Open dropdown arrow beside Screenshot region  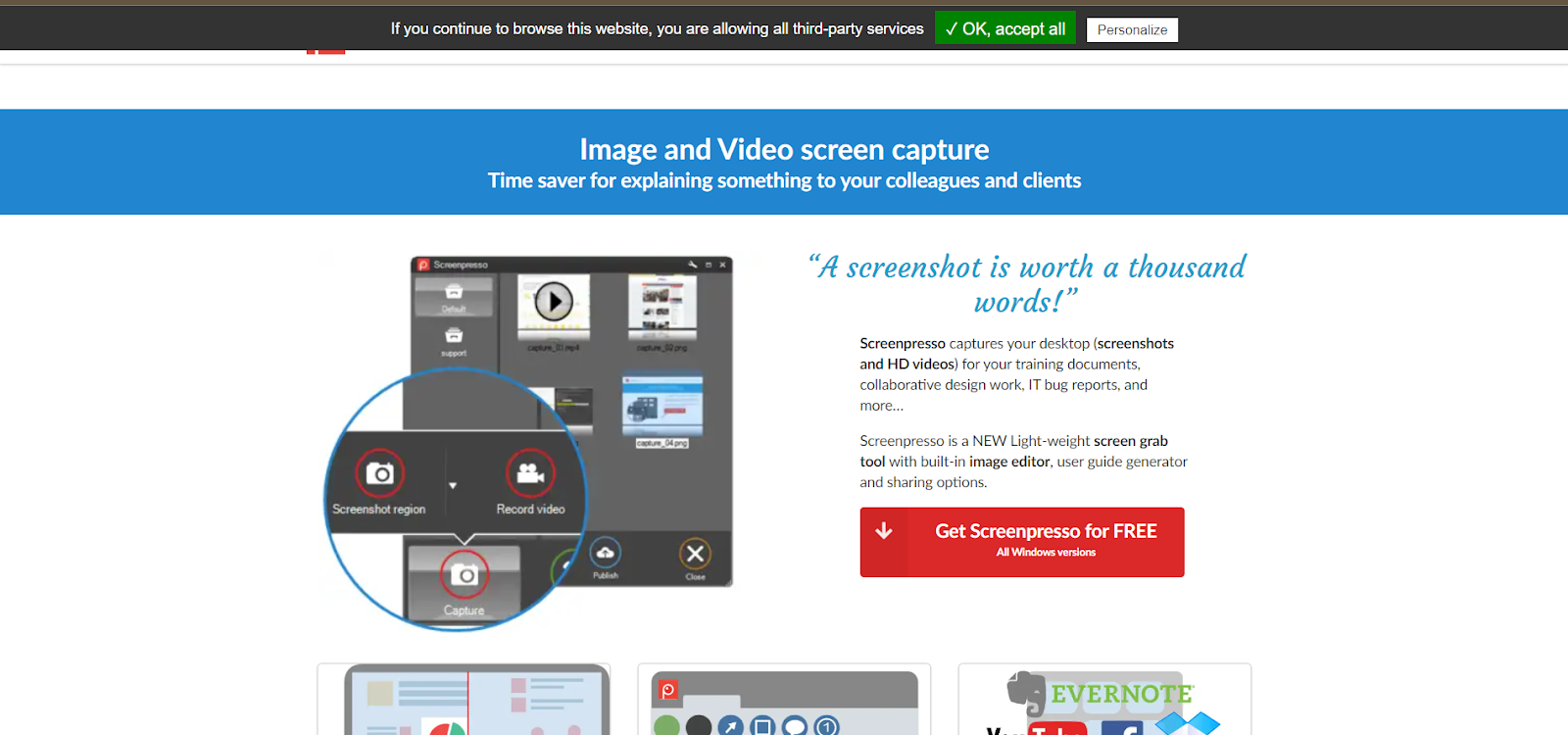[x=453, y=485]
